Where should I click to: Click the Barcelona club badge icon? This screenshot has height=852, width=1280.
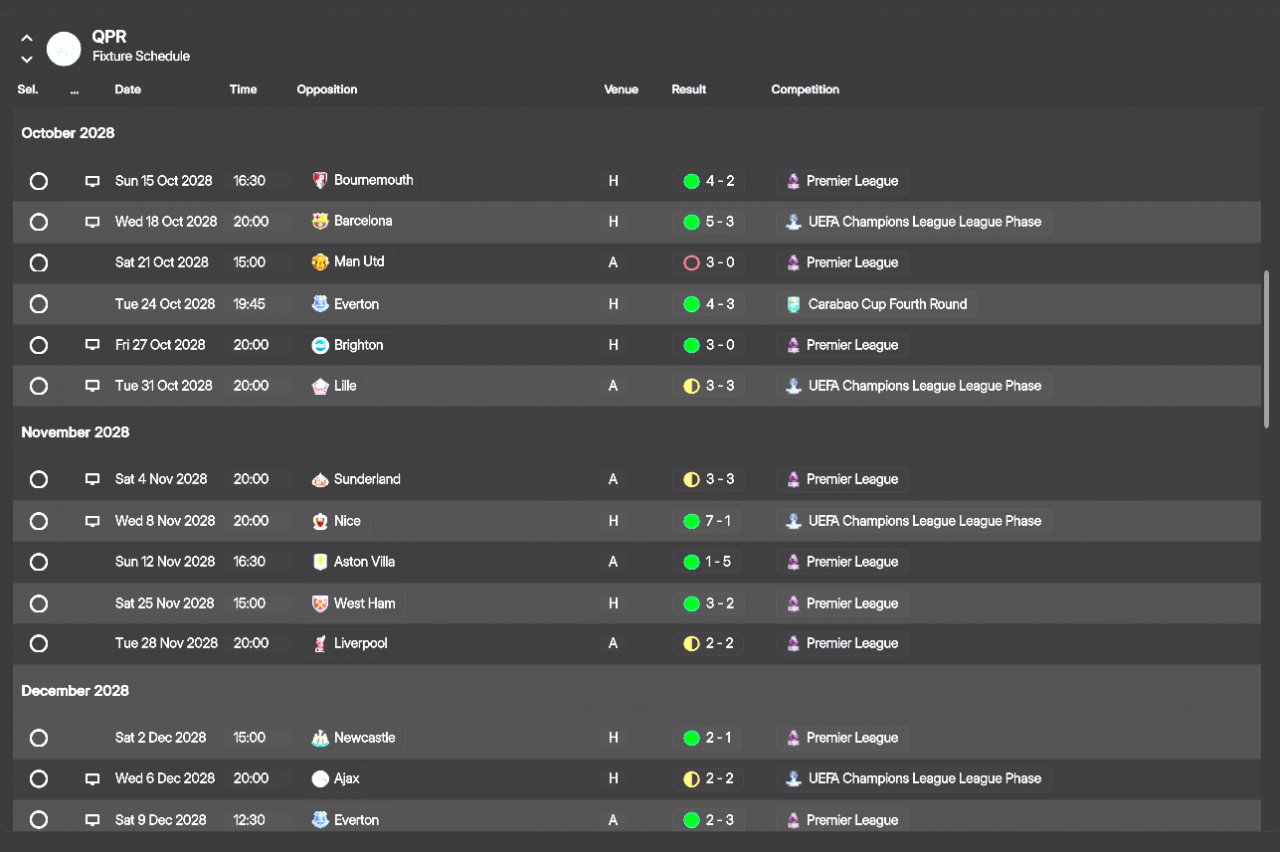(x=320, y=221)
